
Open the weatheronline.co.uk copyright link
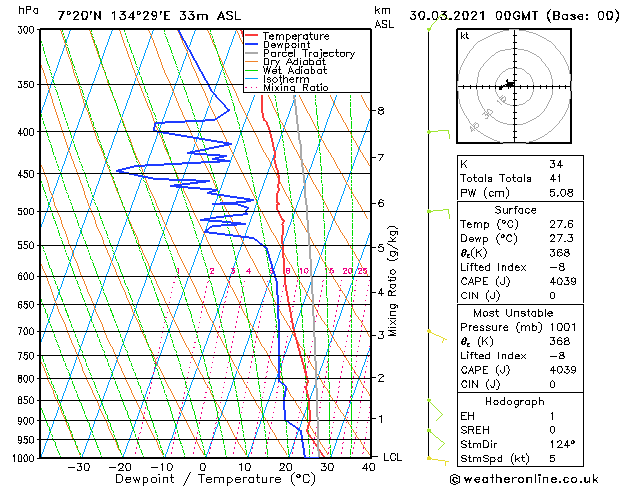pyautogui.click(x=524, y=479)
